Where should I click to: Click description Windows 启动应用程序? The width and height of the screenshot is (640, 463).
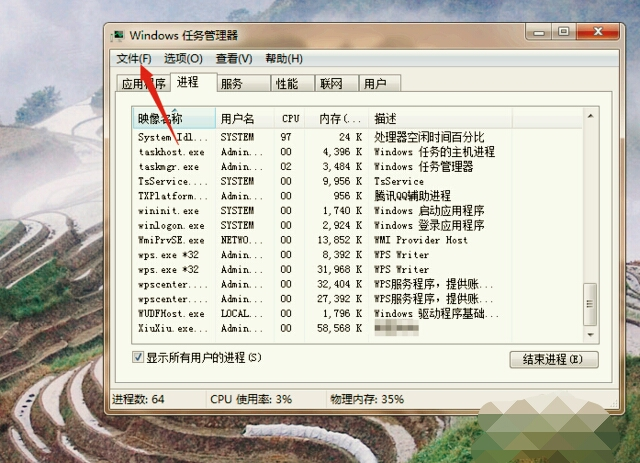(429, 211)
